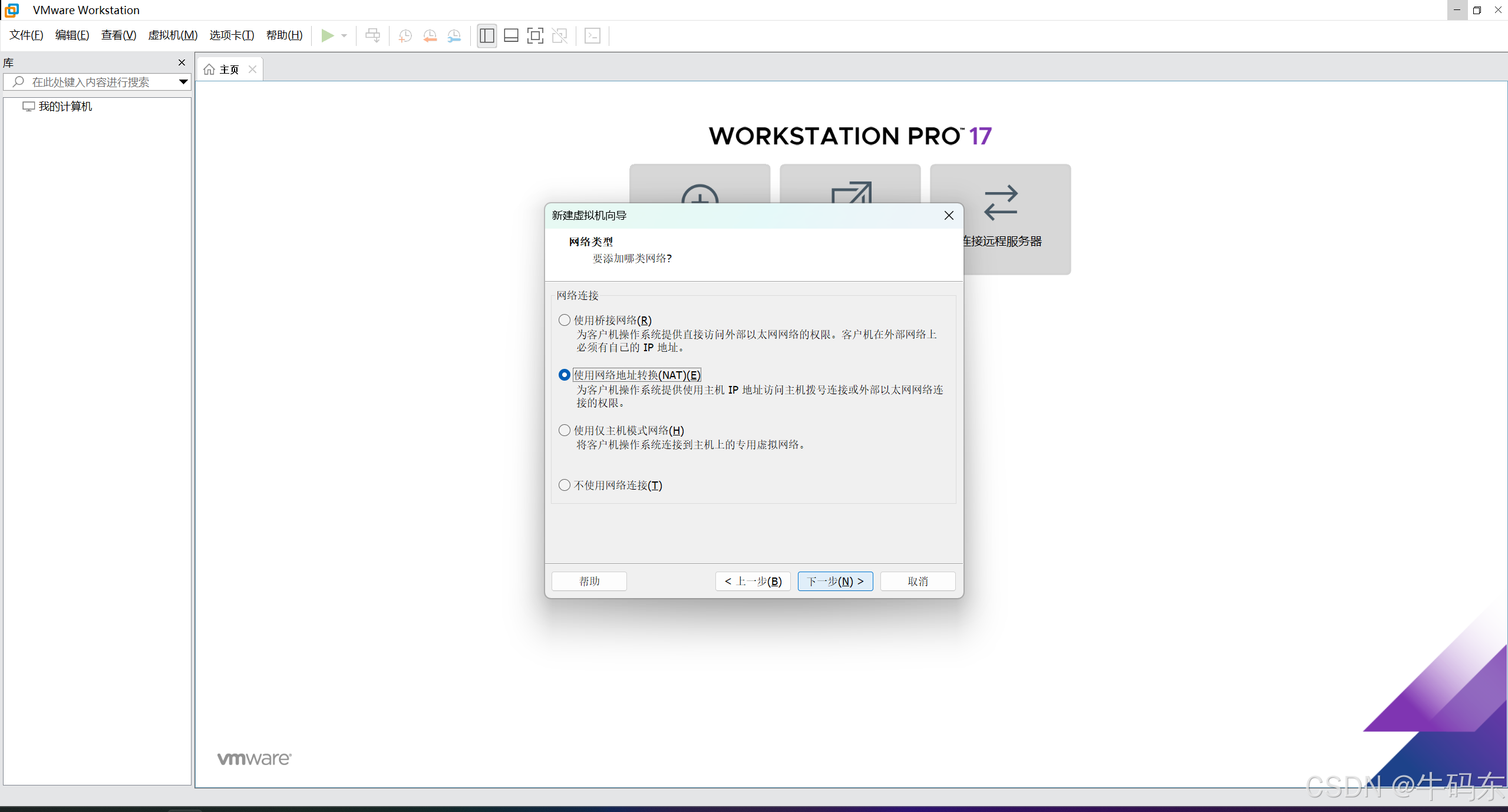
Task: Open the 虚拟机(M) menu
Action: tap(173, 35)
